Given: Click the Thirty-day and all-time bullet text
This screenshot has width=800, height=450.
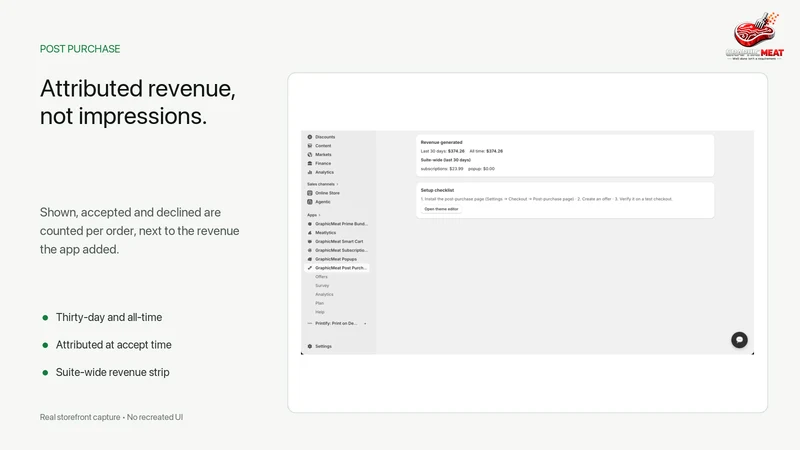Looking at the screenshot, I should click(109, 317).
